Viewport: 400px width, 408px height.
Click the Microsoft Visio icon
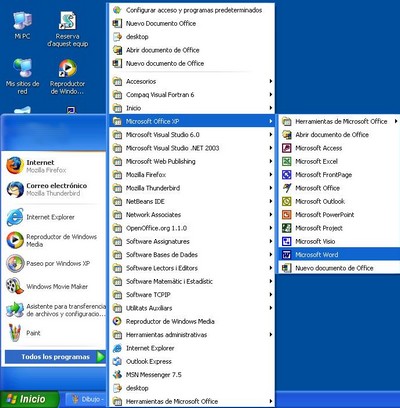286,241
